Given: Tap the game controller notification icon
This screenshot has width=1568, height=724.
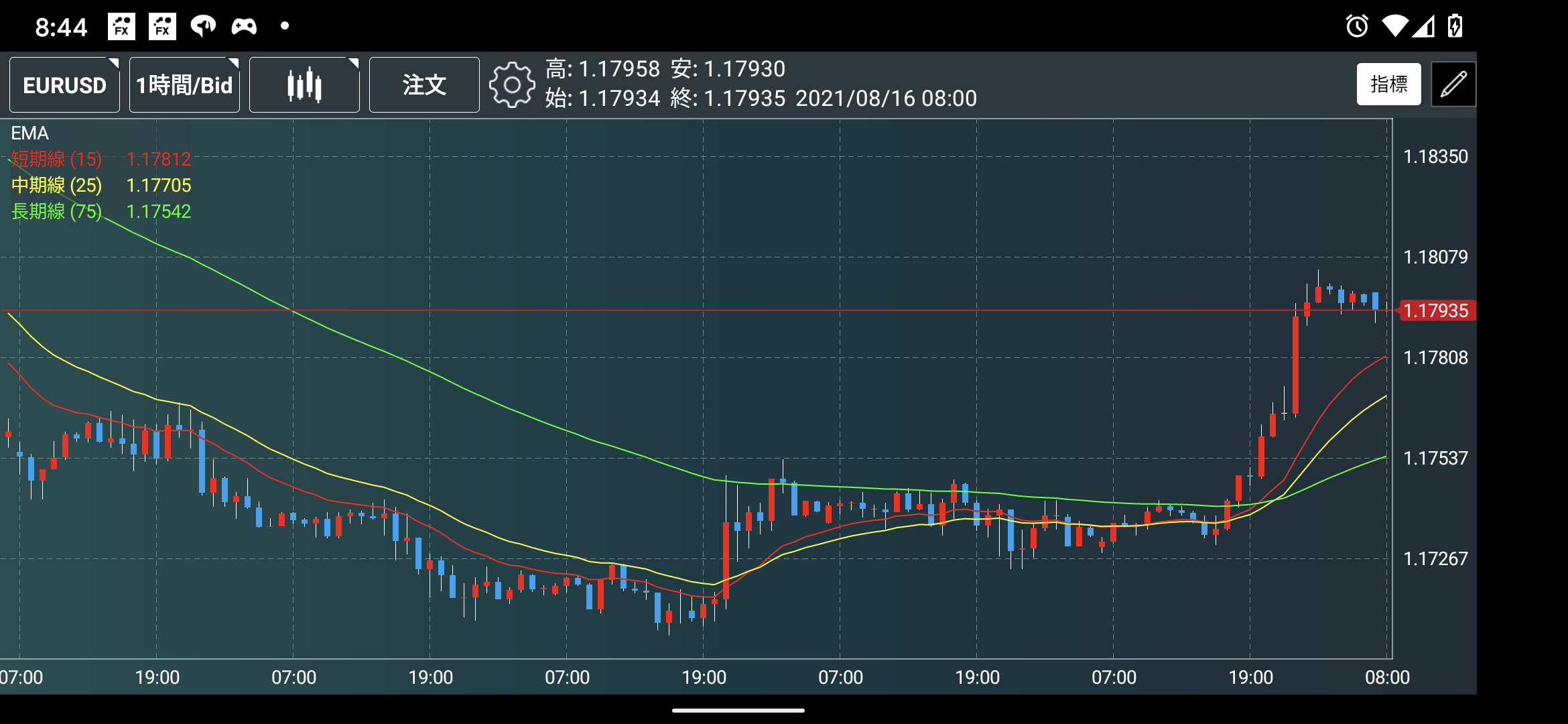Looking at the screenshot, I should (x=244, y=26).
